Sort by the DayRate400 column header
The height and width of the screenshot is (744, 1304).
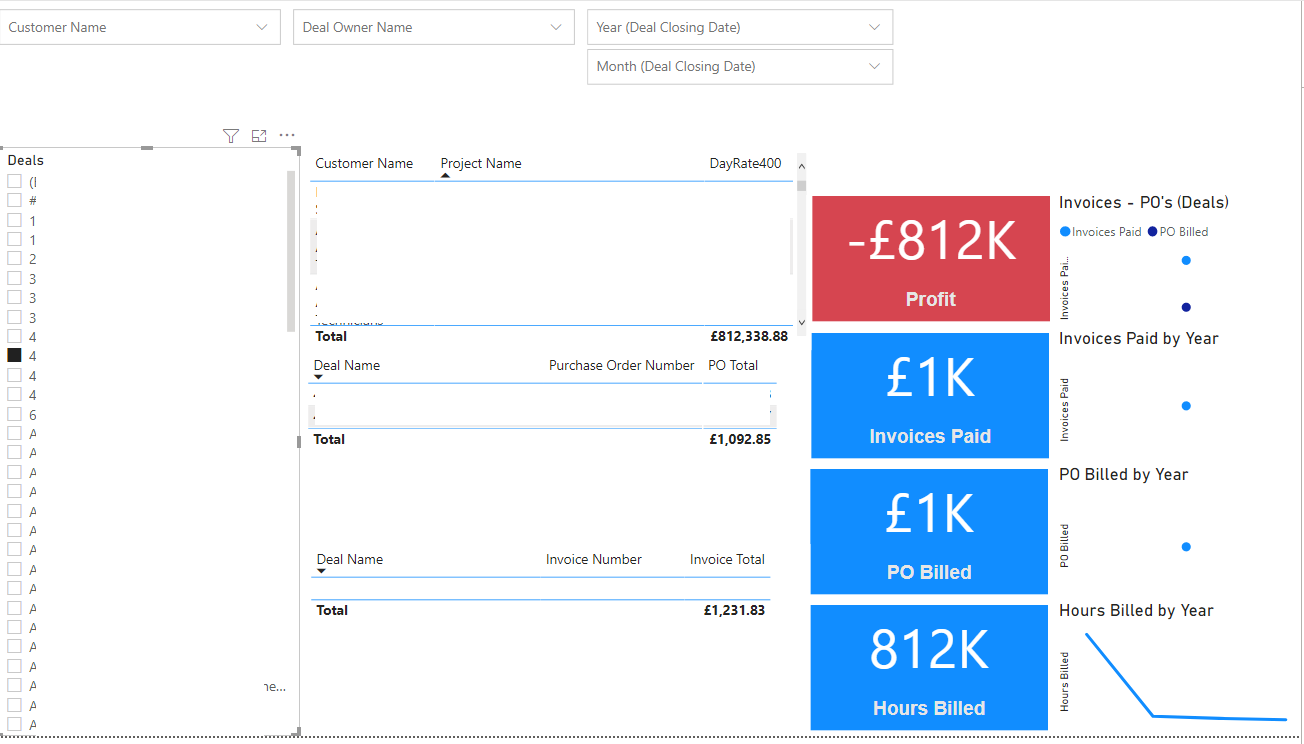745,163
